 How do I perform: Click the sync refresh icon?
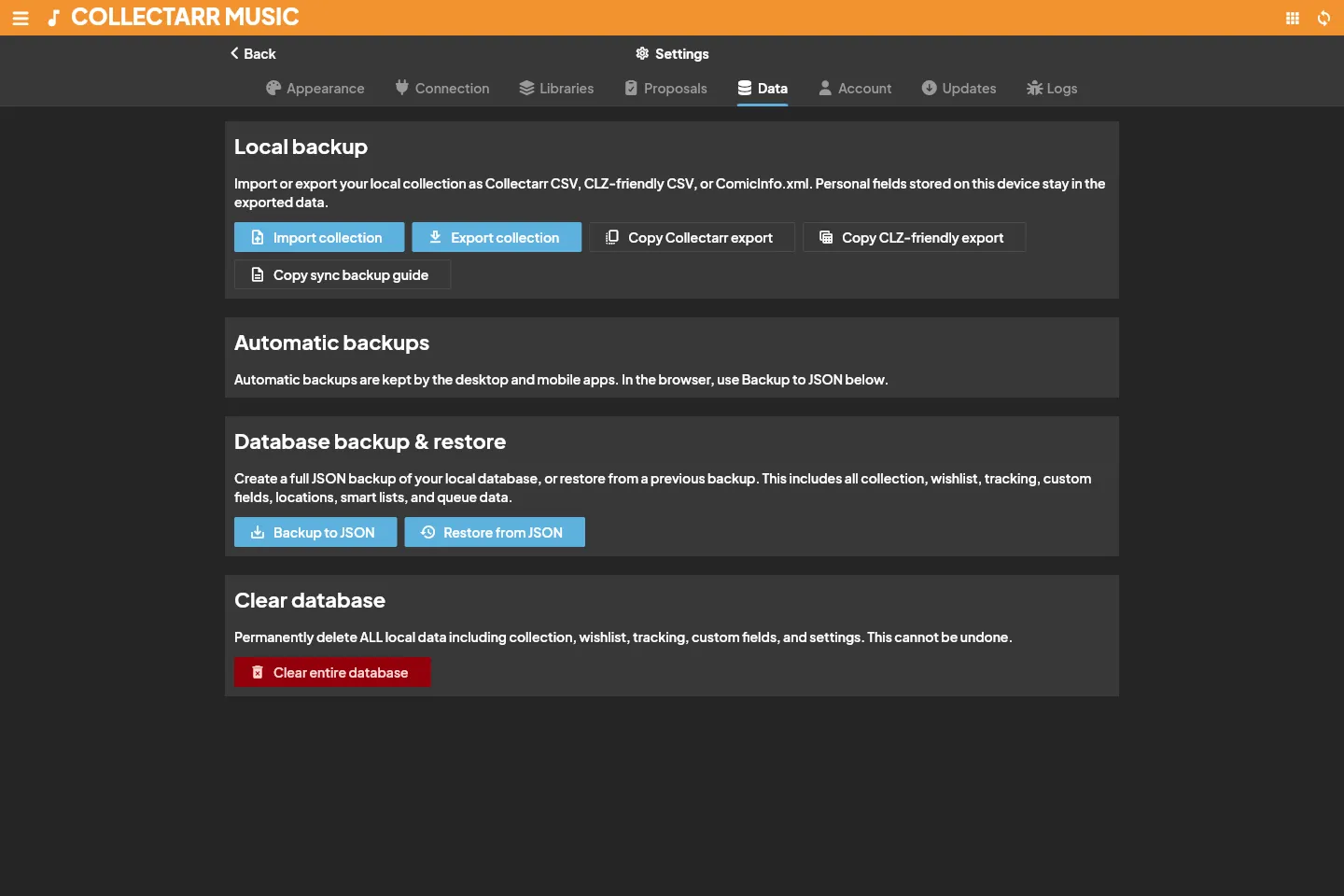coord(1323,18)
